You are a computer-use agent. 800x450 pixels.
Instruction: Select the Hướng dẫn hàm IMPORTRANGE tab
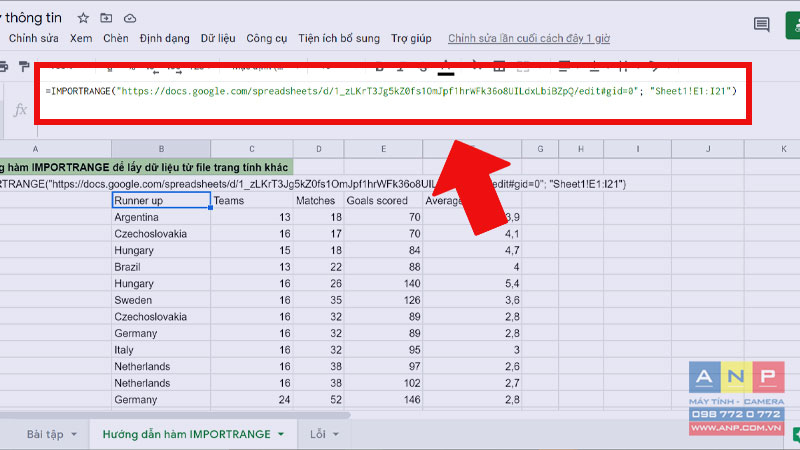coord(187,434)
